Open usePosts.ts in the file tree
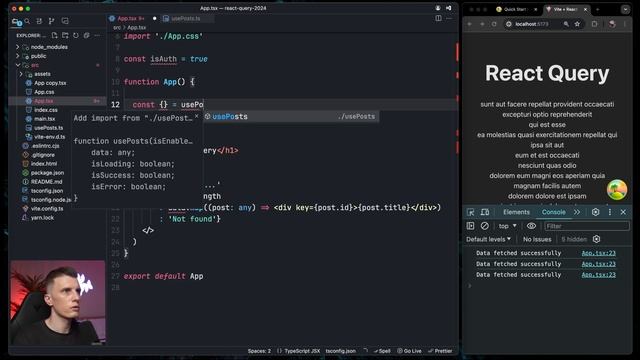The width and height of the screenshot is (640, 360). [x=48, y=128]
